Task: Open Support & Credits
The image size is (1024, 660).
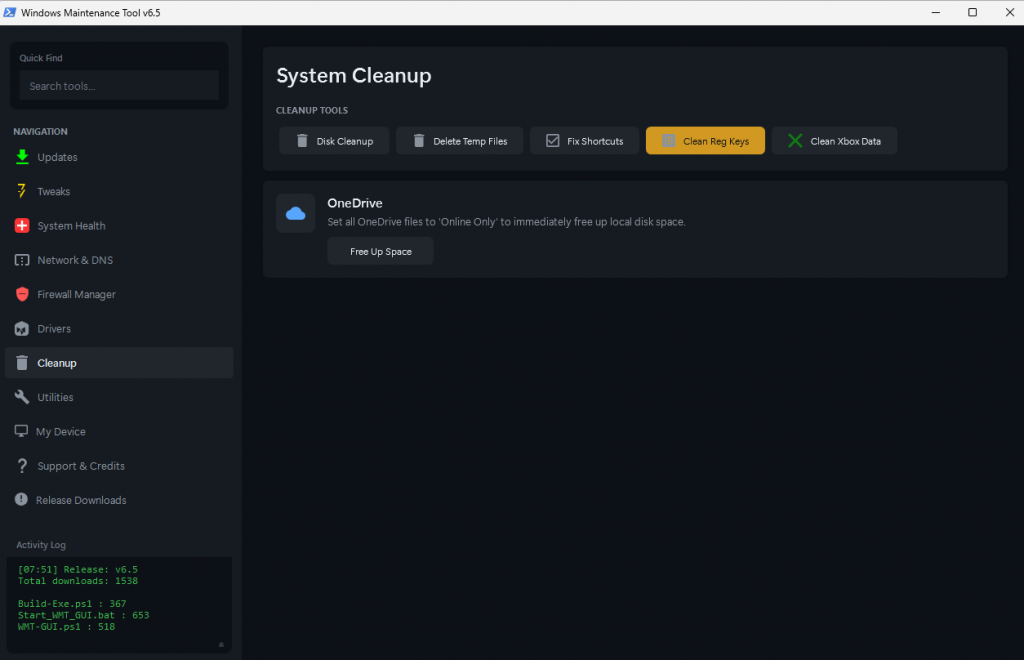Action: pyautogui.click(x=119, y=465)
